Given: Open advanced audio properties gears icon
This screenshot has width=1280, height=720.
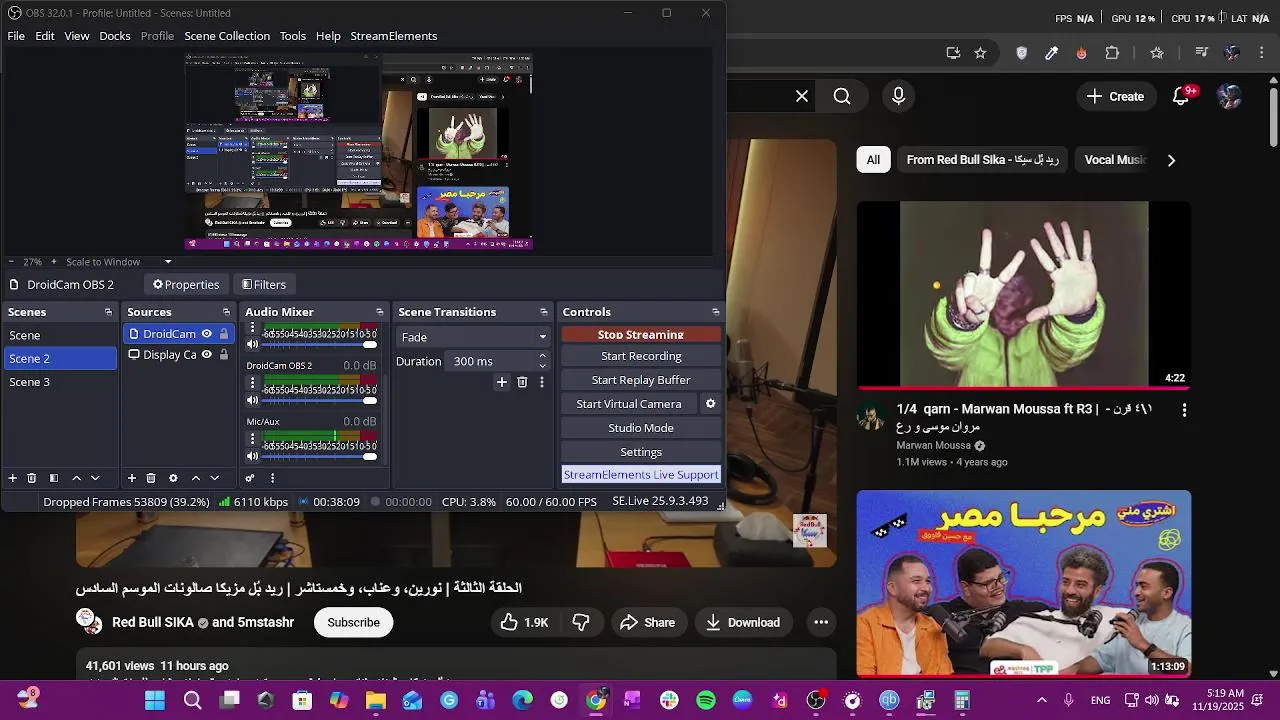Looking at the screenshot, I should tap(250, 478).
